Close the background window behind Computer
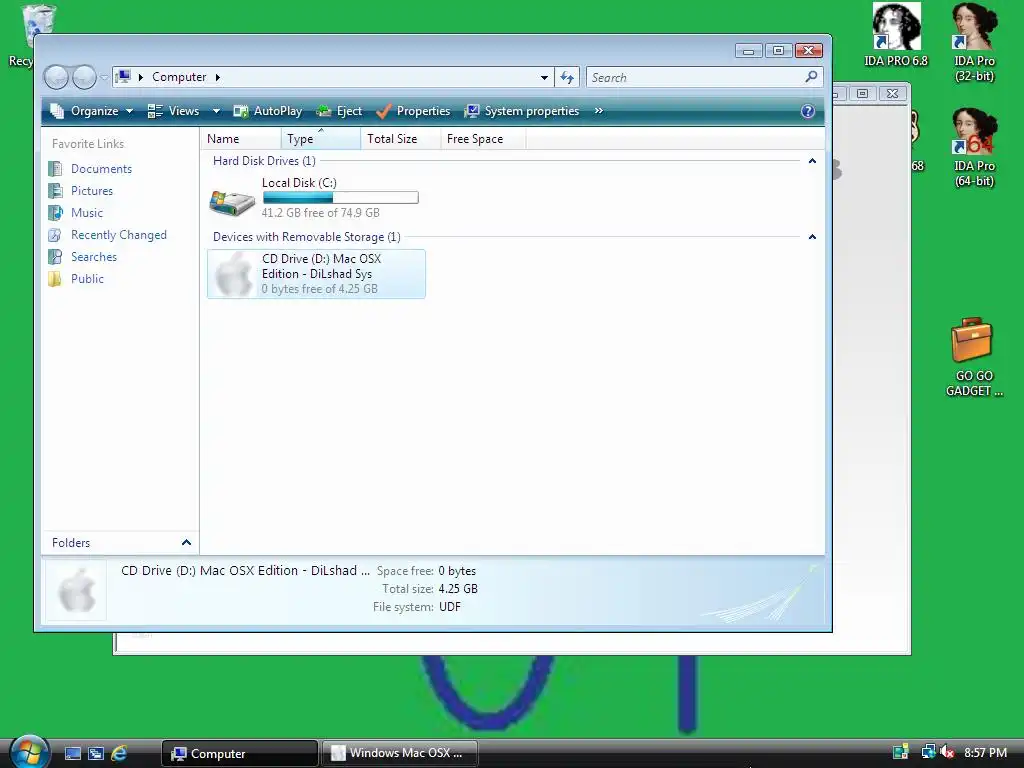 [892, 93]
